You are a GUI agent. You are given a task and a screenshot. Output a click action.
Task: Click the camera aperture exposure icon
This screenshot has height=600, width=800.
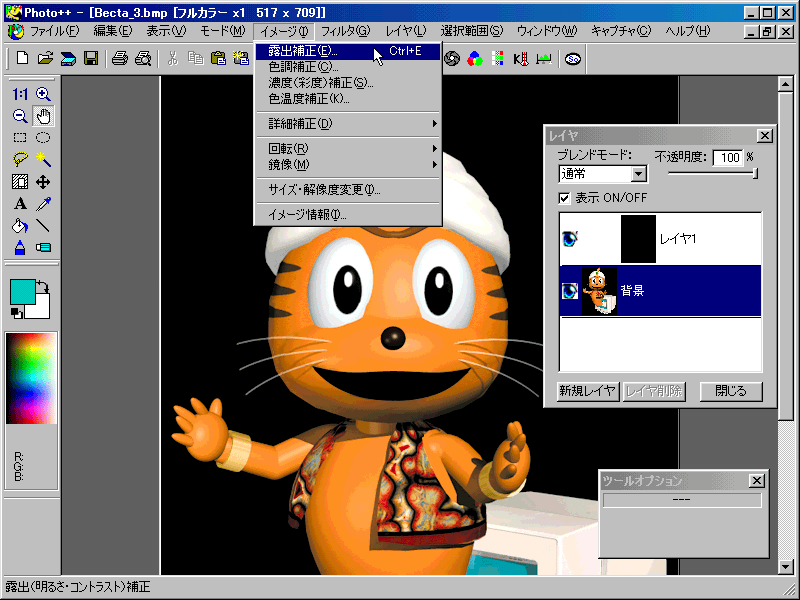(x=452, y=59)
